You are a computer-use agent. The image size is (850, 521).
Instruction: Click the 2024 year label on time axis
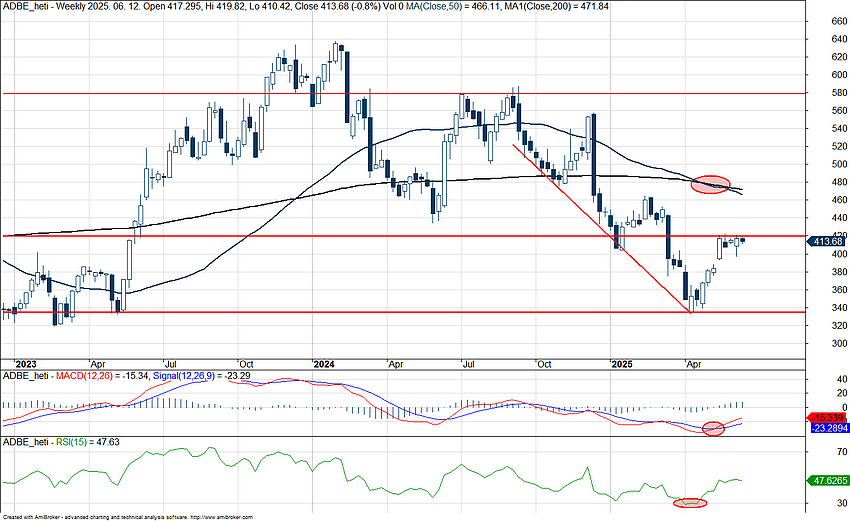324,364
